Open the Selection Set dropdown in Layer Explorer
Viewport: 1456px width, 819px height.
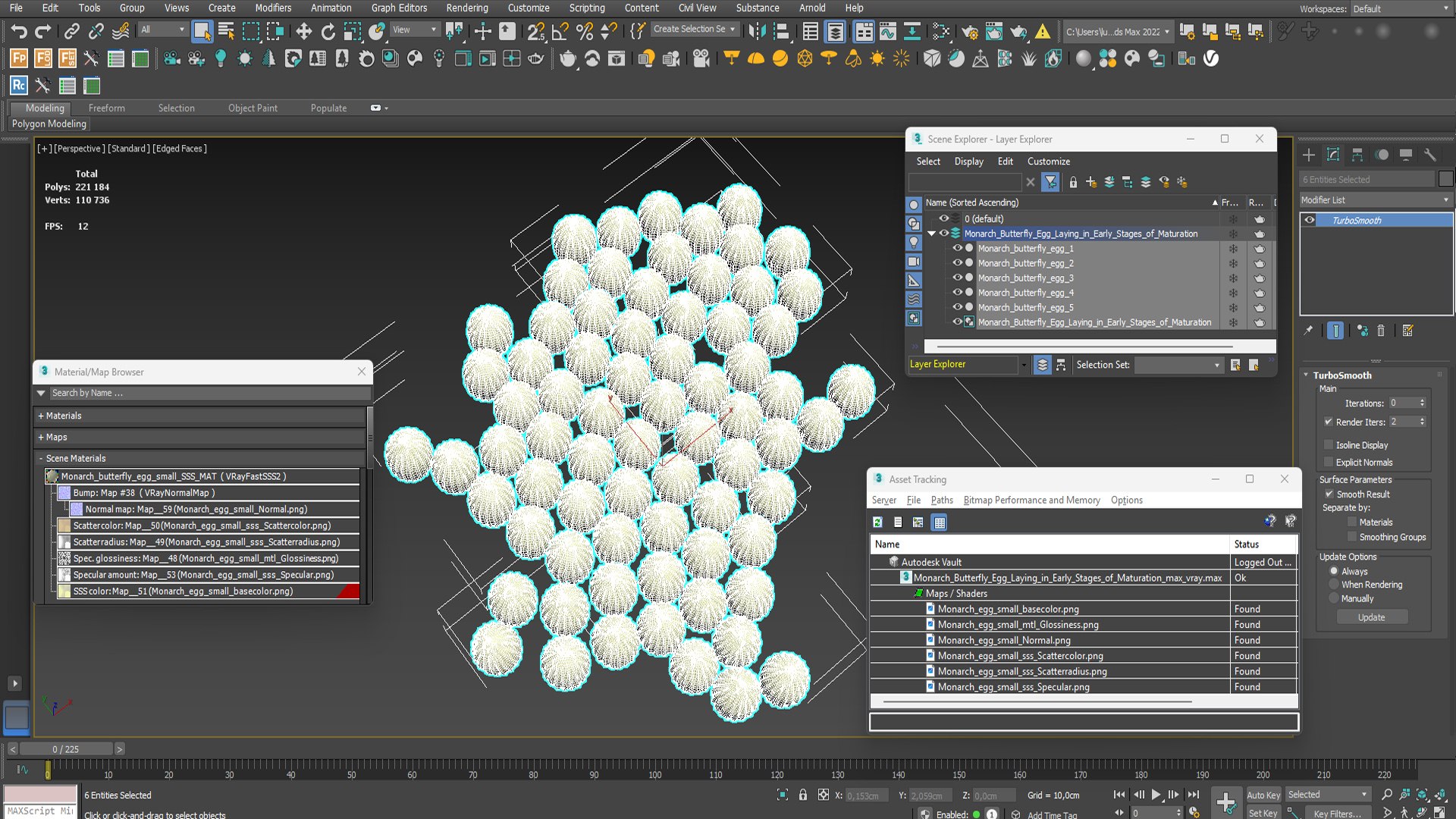(1179, 365)
